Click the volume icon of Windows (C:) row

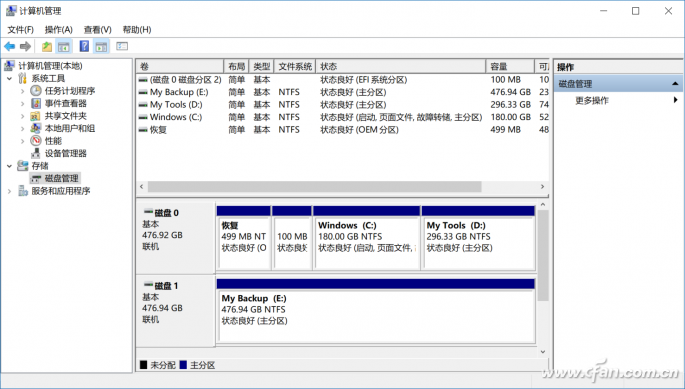pos(143,117)
